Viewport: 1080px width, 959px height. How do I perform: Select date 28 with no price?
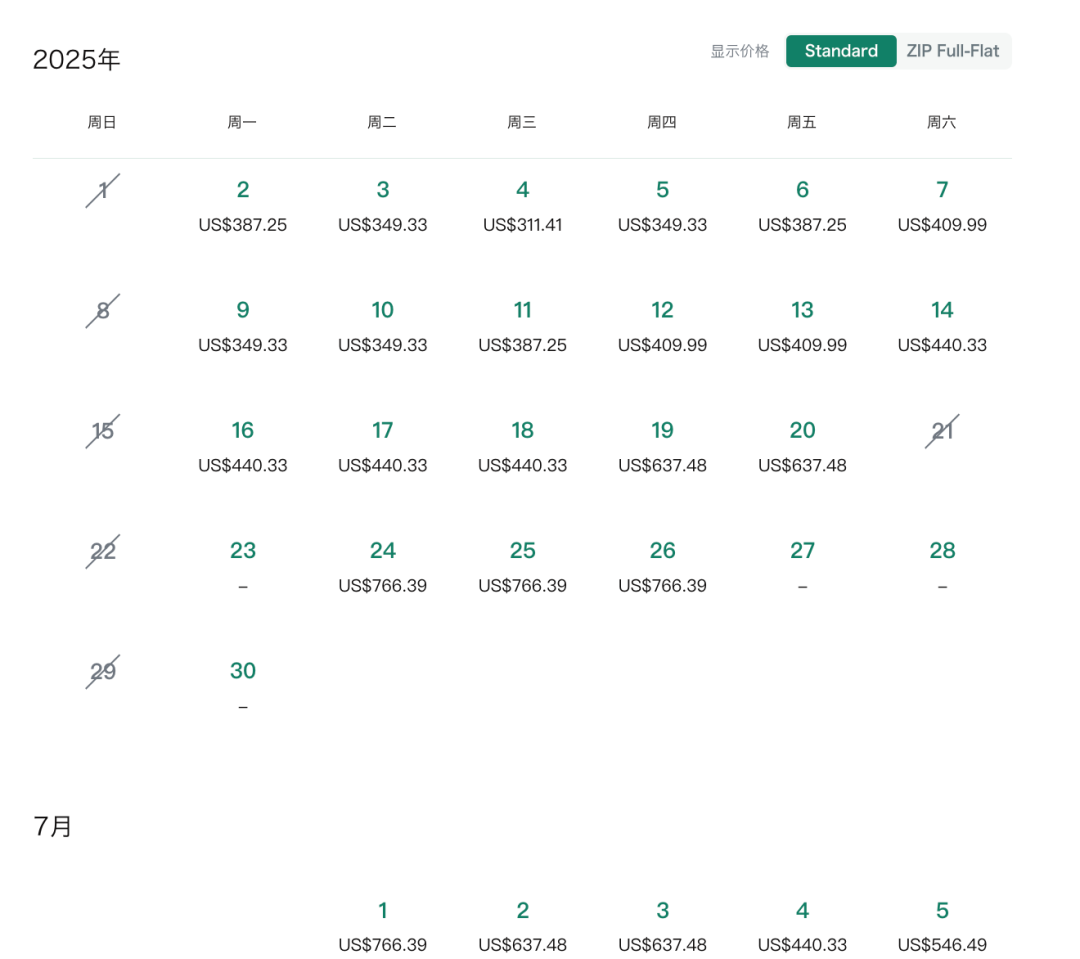(942, 566)
